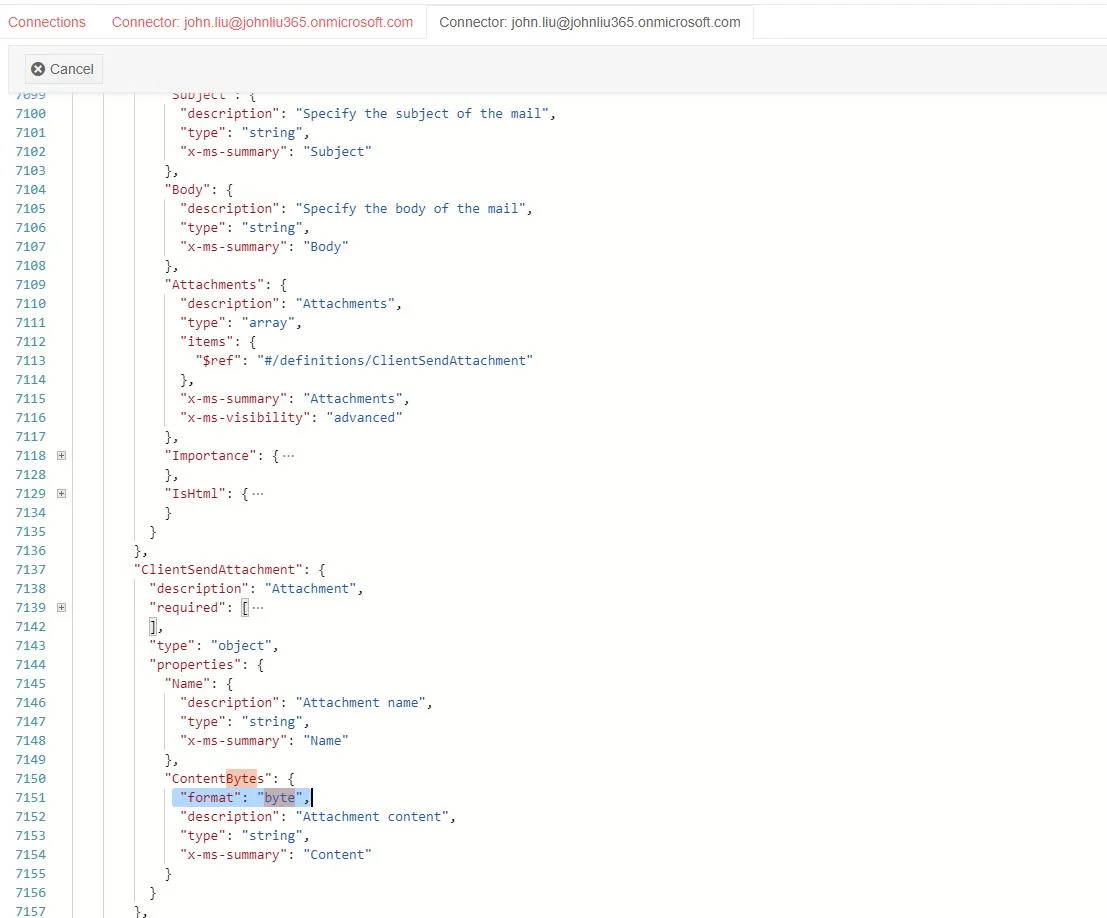Expand the folded required array

click(62, 607)
